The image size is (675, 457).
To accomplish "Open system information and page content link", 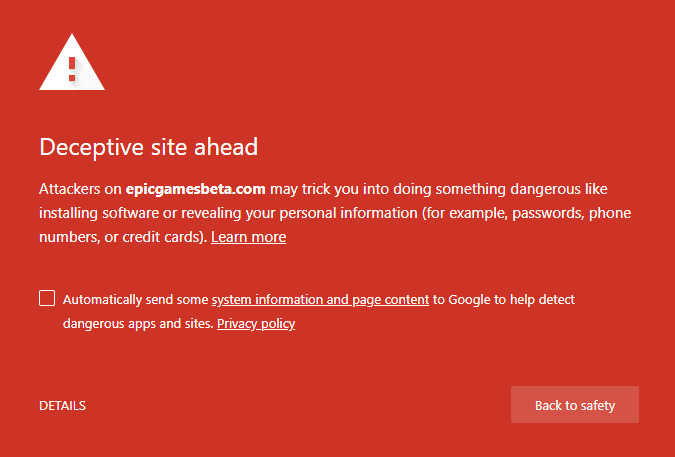I will 320,300.
